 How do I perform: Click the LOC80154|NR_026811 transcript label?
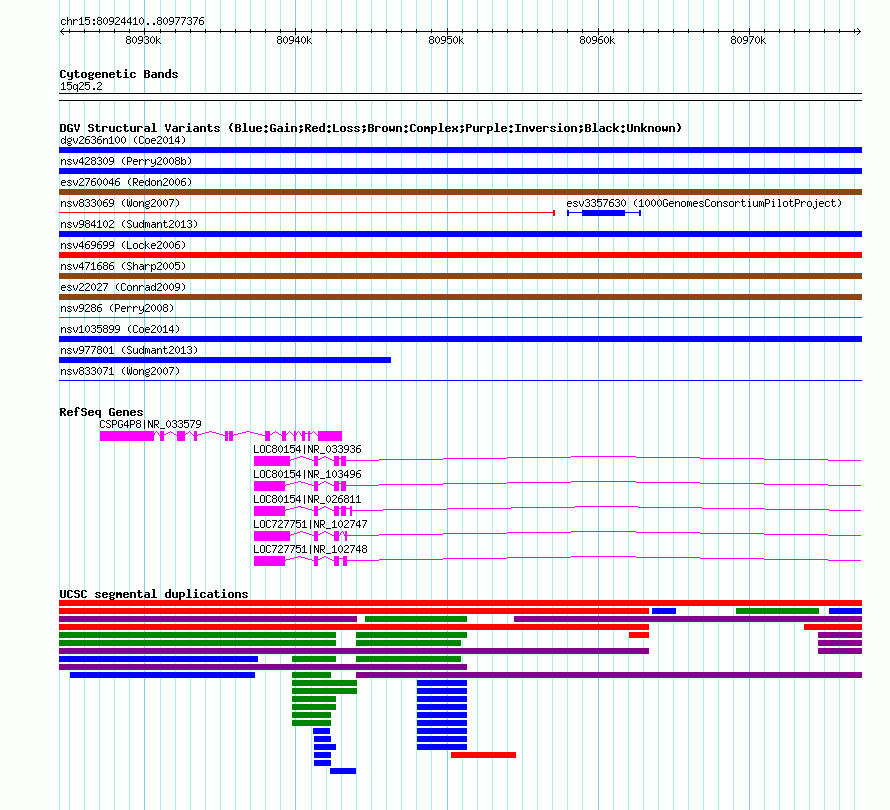[307, 499]
